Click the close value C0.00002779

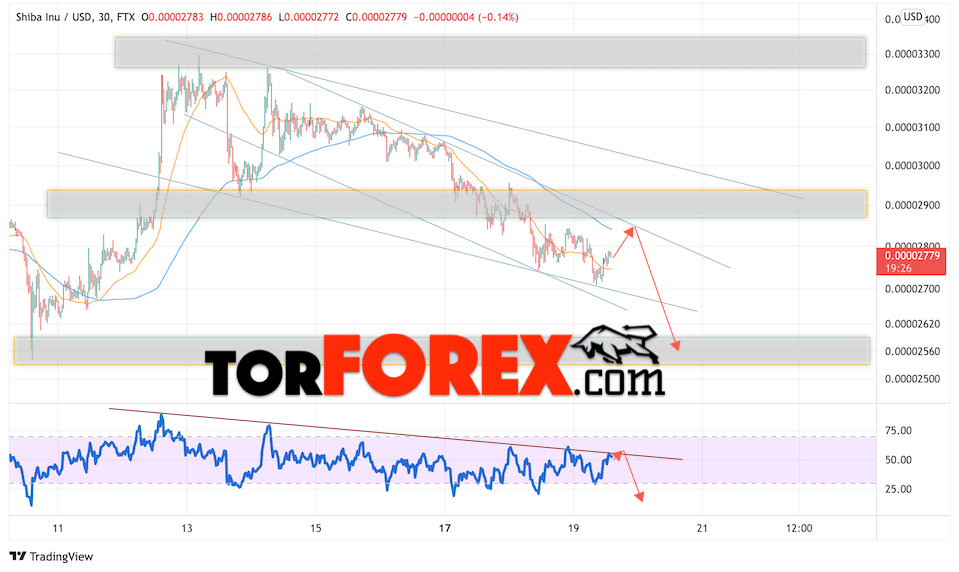pyautogui.click(x=376, y=17)
